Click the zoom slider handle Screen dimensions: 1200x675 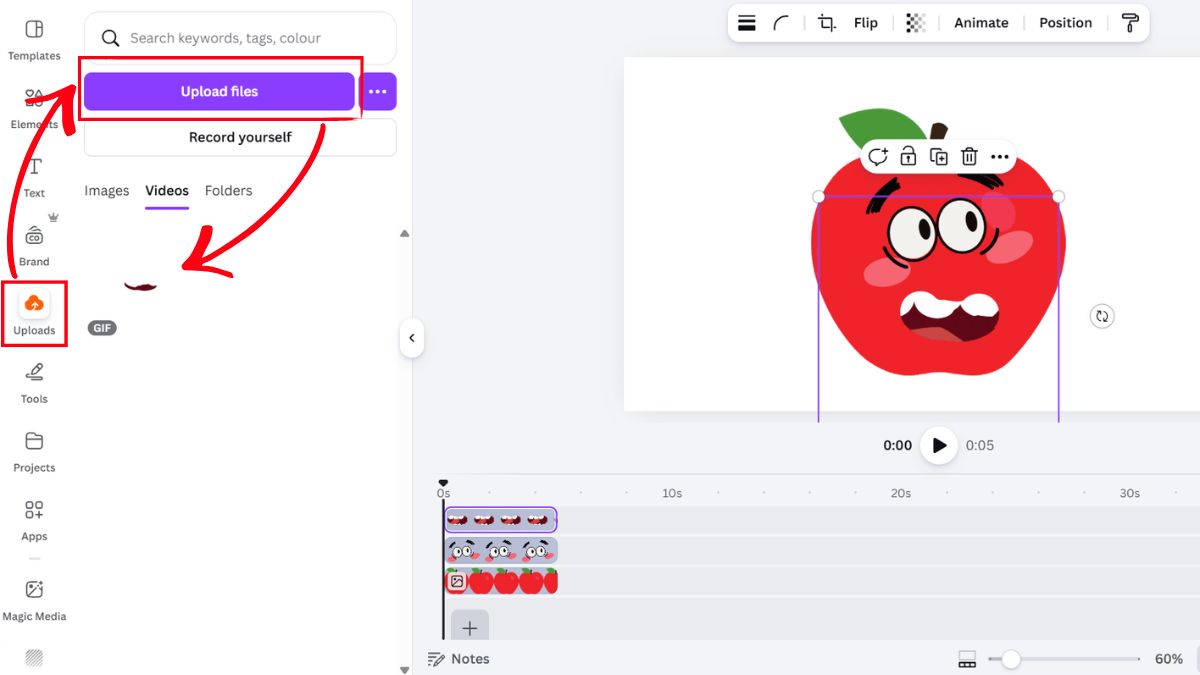1011,659
